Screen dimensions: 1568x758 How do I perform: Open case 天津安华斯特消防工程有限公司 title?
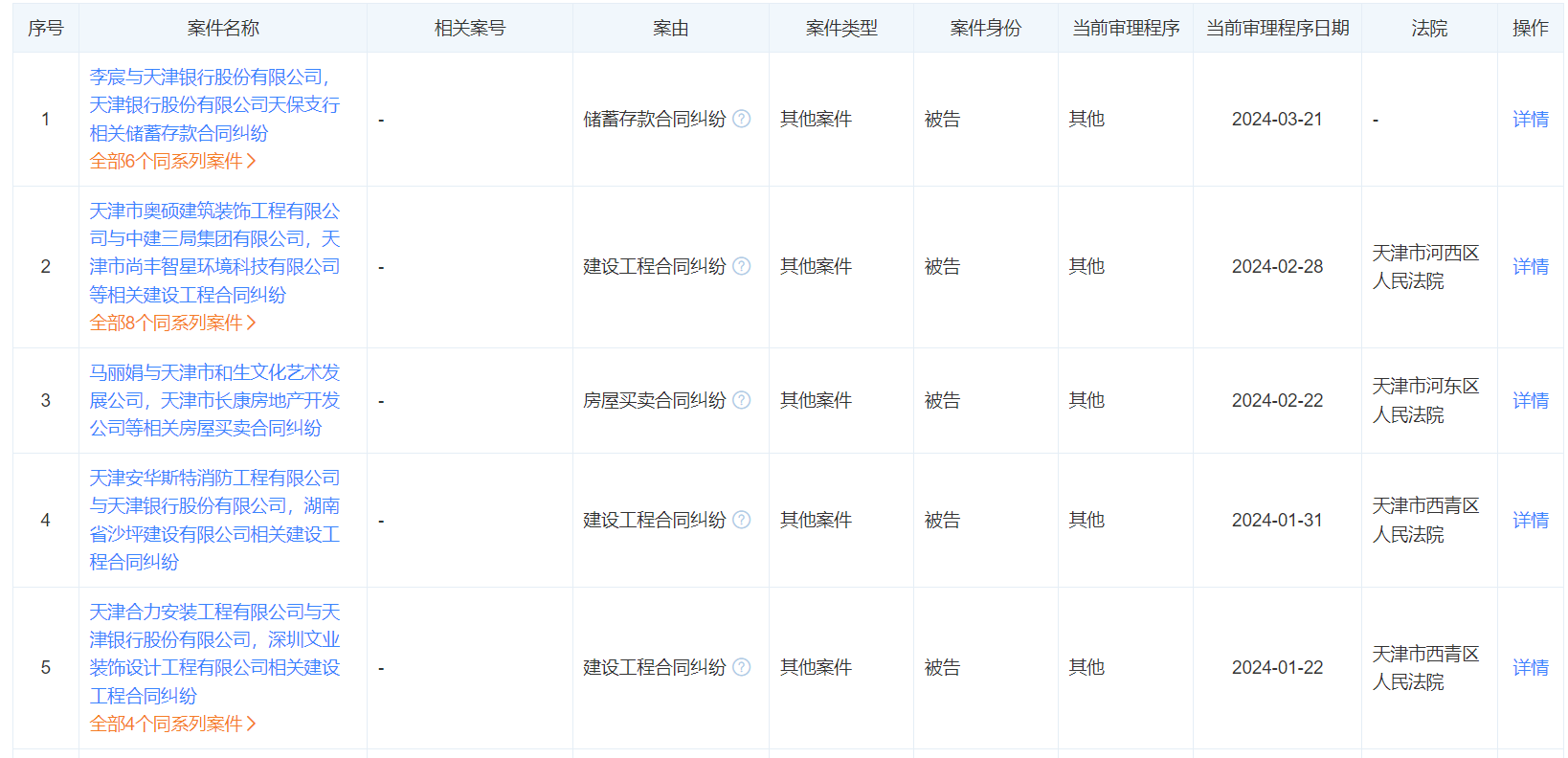(214, 520)
